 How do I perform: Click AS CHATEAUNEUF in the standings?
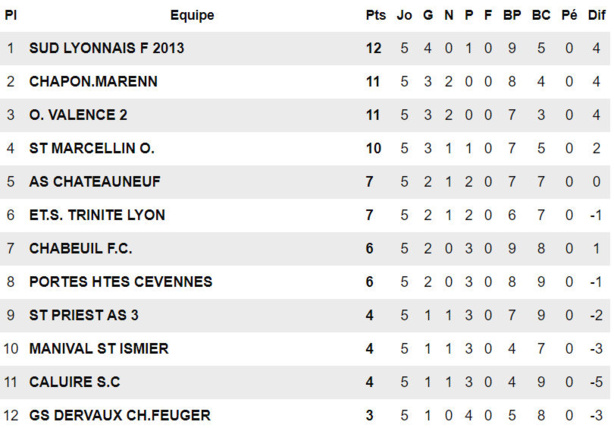click(95, 182)
